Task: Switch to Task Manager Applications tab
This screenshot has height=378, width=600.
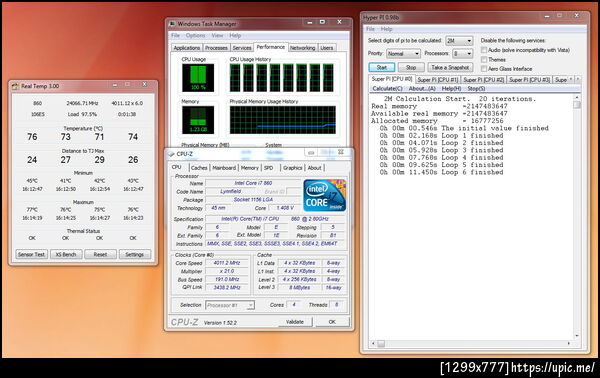Action: click(186, 48)
